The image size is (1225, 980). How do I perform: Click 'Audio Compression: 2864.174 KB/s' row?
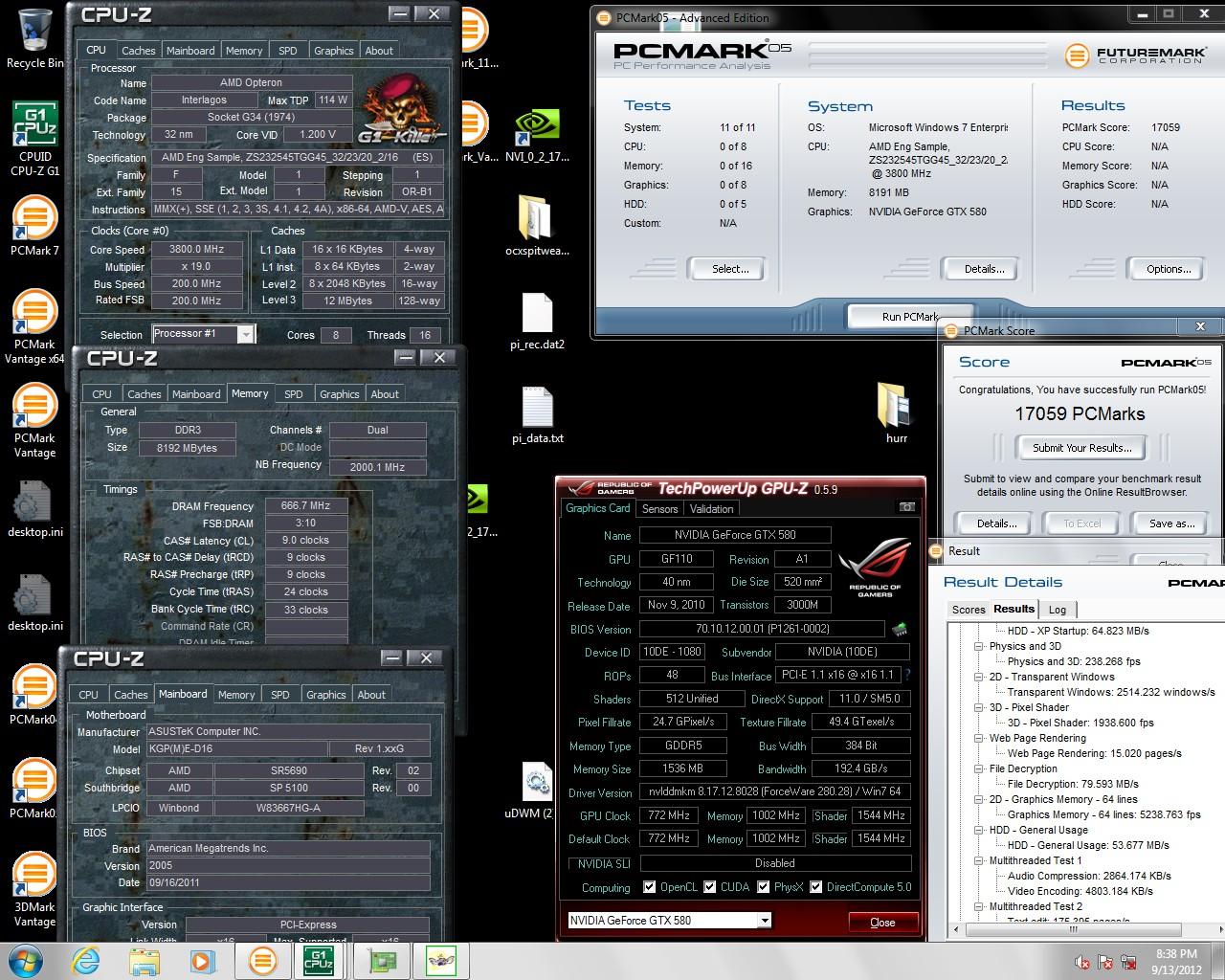tap(1089, 876)
